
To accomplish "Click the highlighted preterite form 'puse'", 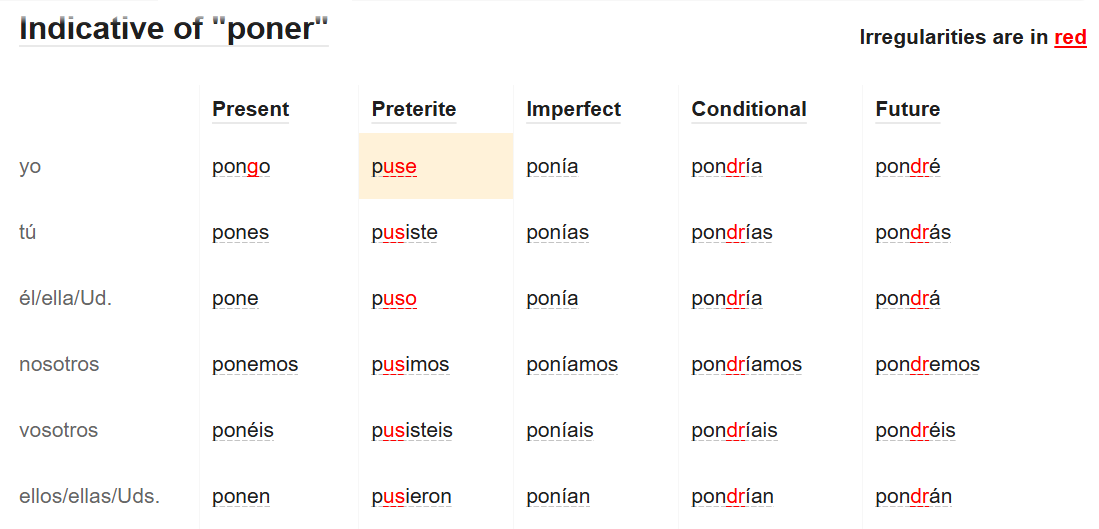I will (394, 167).
